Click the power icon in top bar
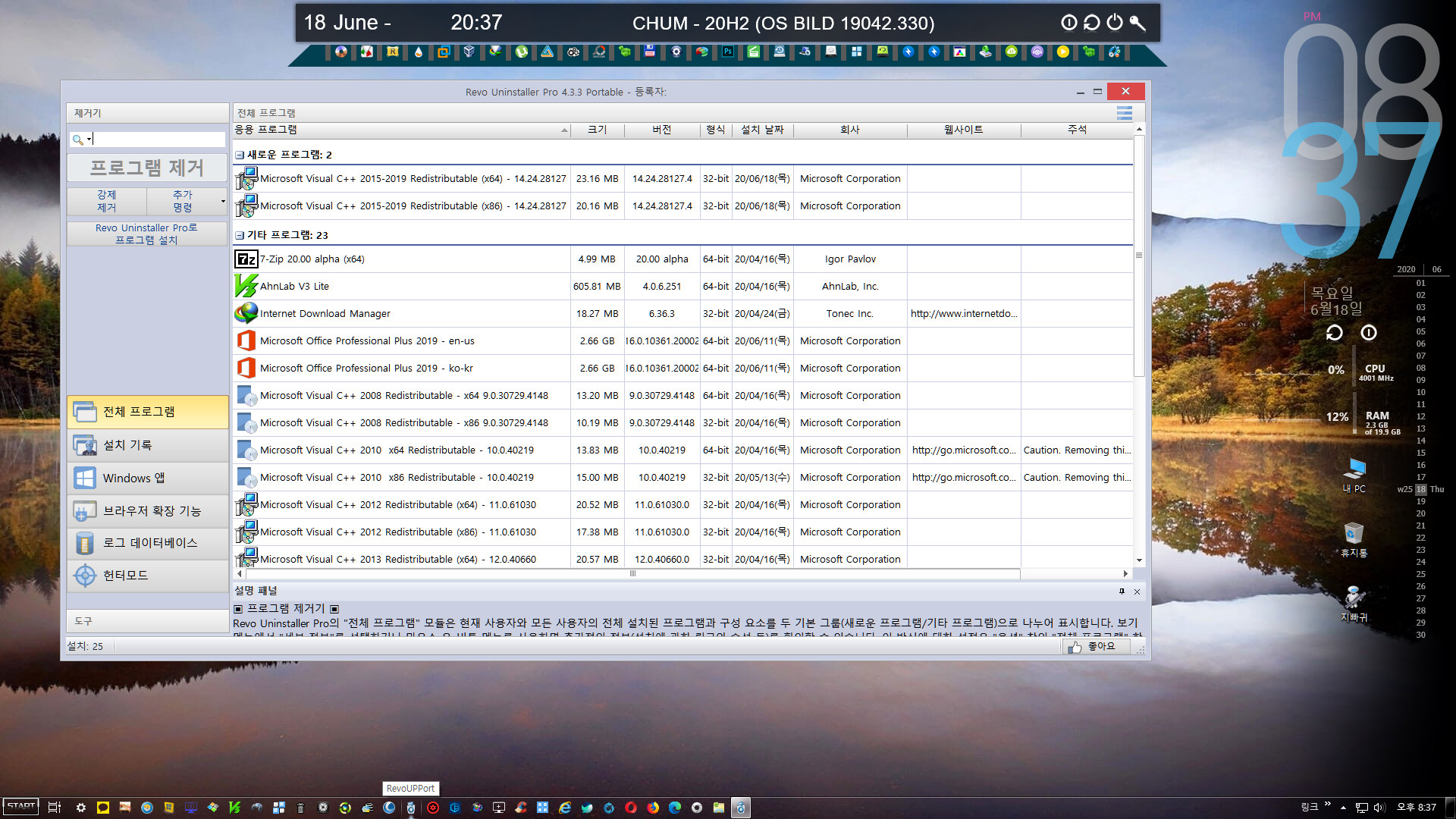 tap(1115, 23)
